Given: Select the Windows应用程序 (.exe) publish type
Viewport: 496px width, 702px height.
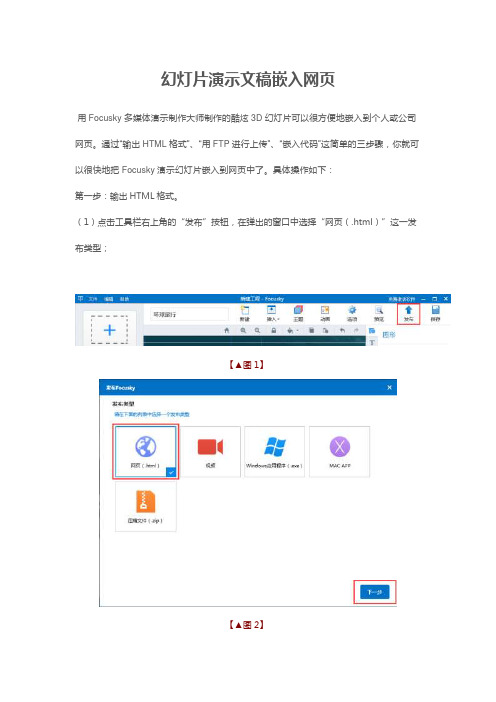Looking at the screenshot, I should [274, 451].
